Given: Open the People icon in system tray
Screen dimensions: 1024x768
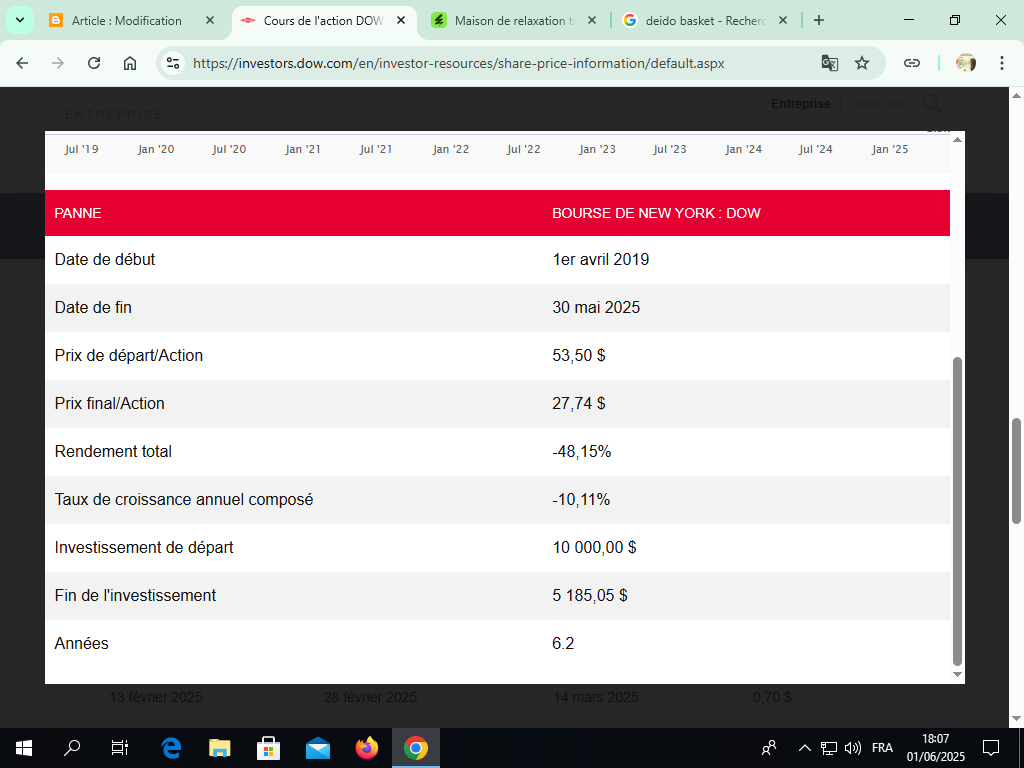Looking at the screenshot, I should pyautogui.click(x=769, y=748).
